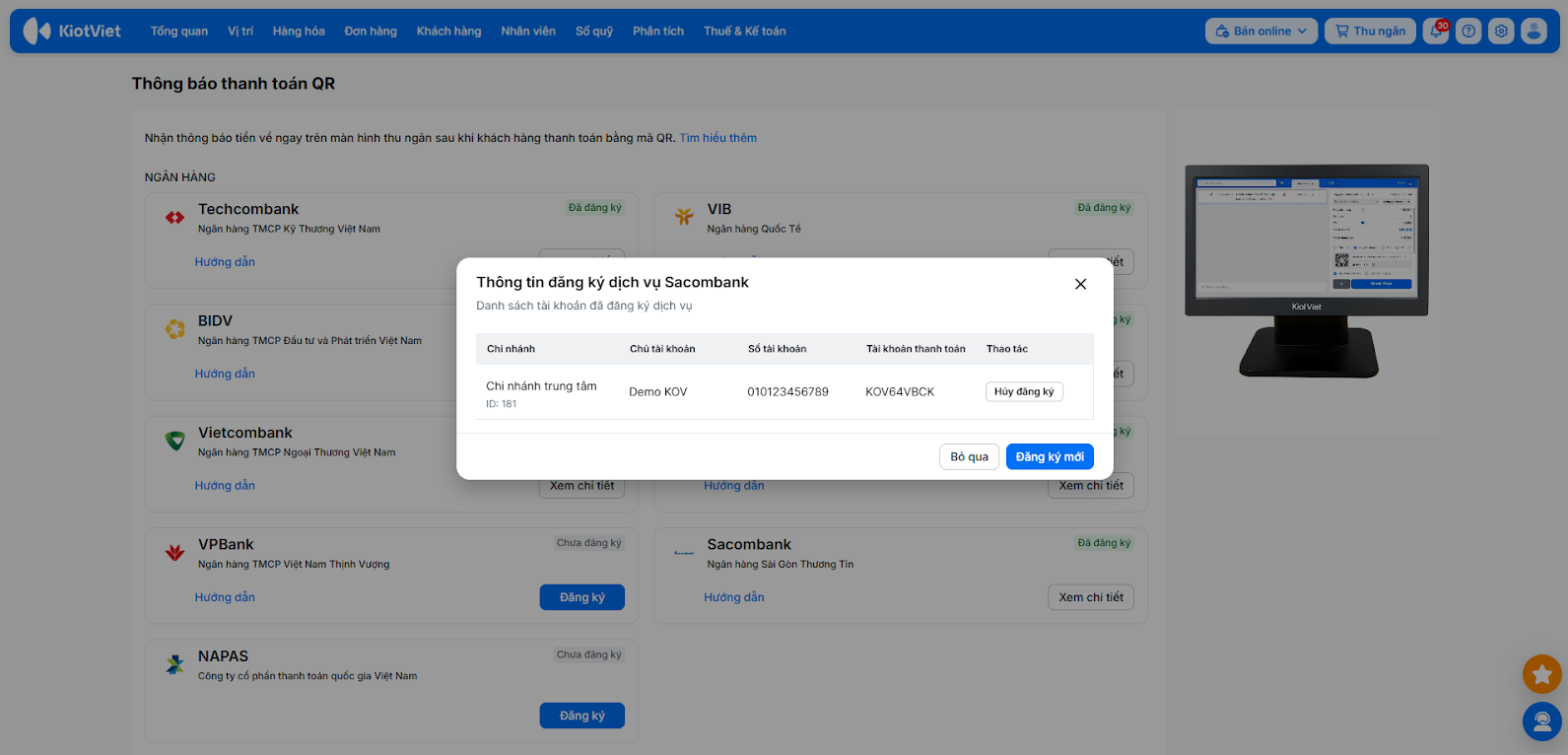Click the VIB logo icon
Image resolution: width=1568 pixels, height=755 pixels.
[684, 217]
